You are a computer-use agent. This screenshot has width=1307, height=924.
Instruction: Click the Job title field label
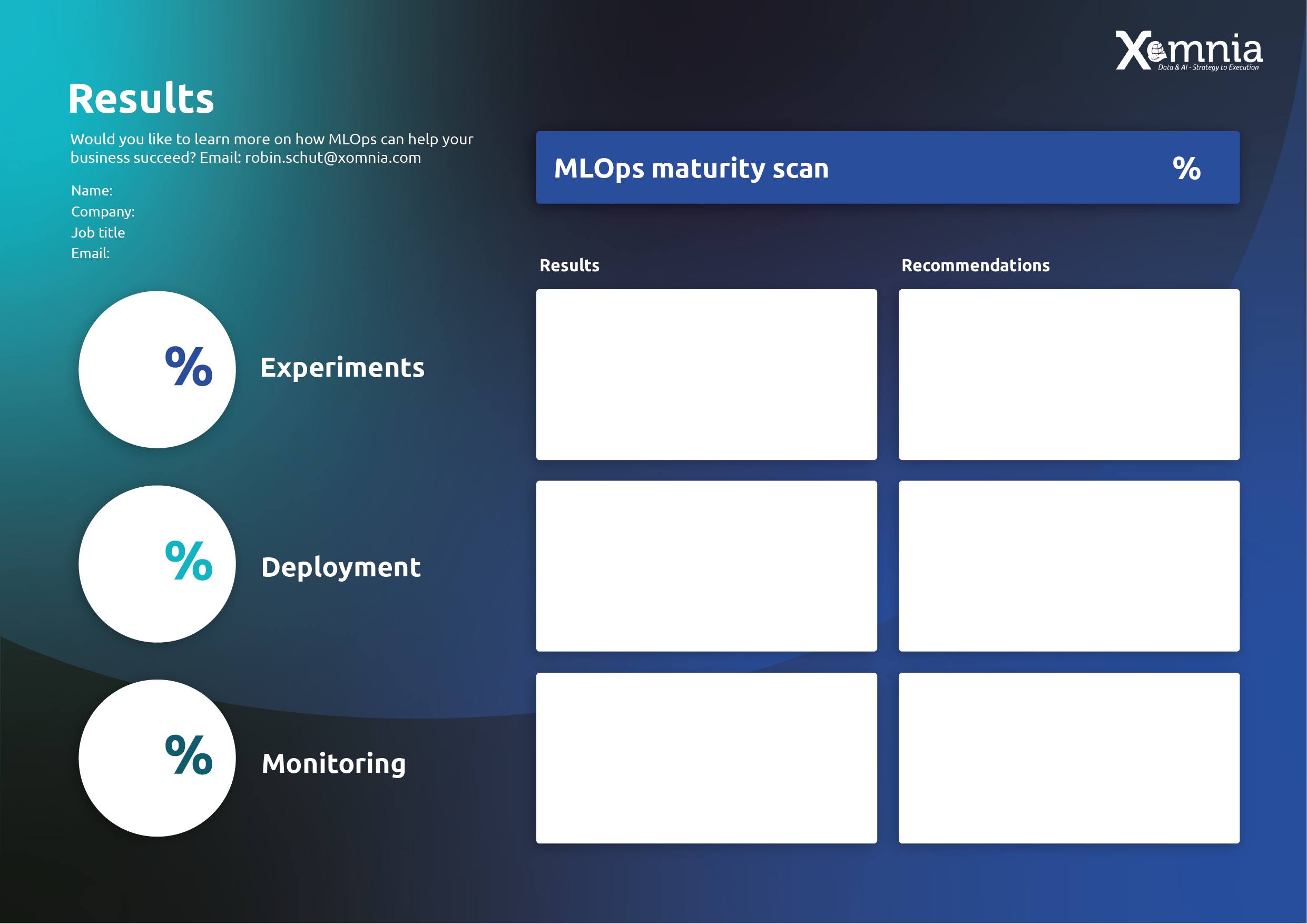[x=98, y=232]
